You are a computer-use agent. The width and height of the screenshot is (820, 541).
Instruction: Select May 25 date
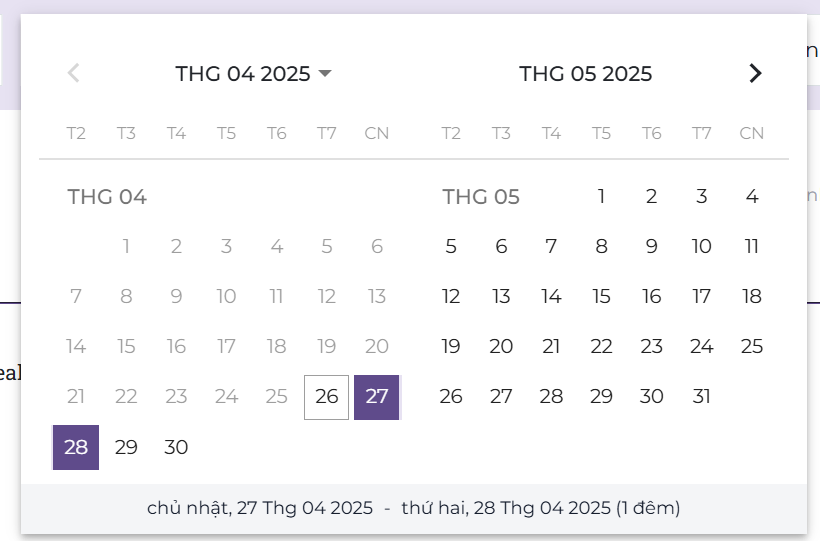tap(751, 347)
